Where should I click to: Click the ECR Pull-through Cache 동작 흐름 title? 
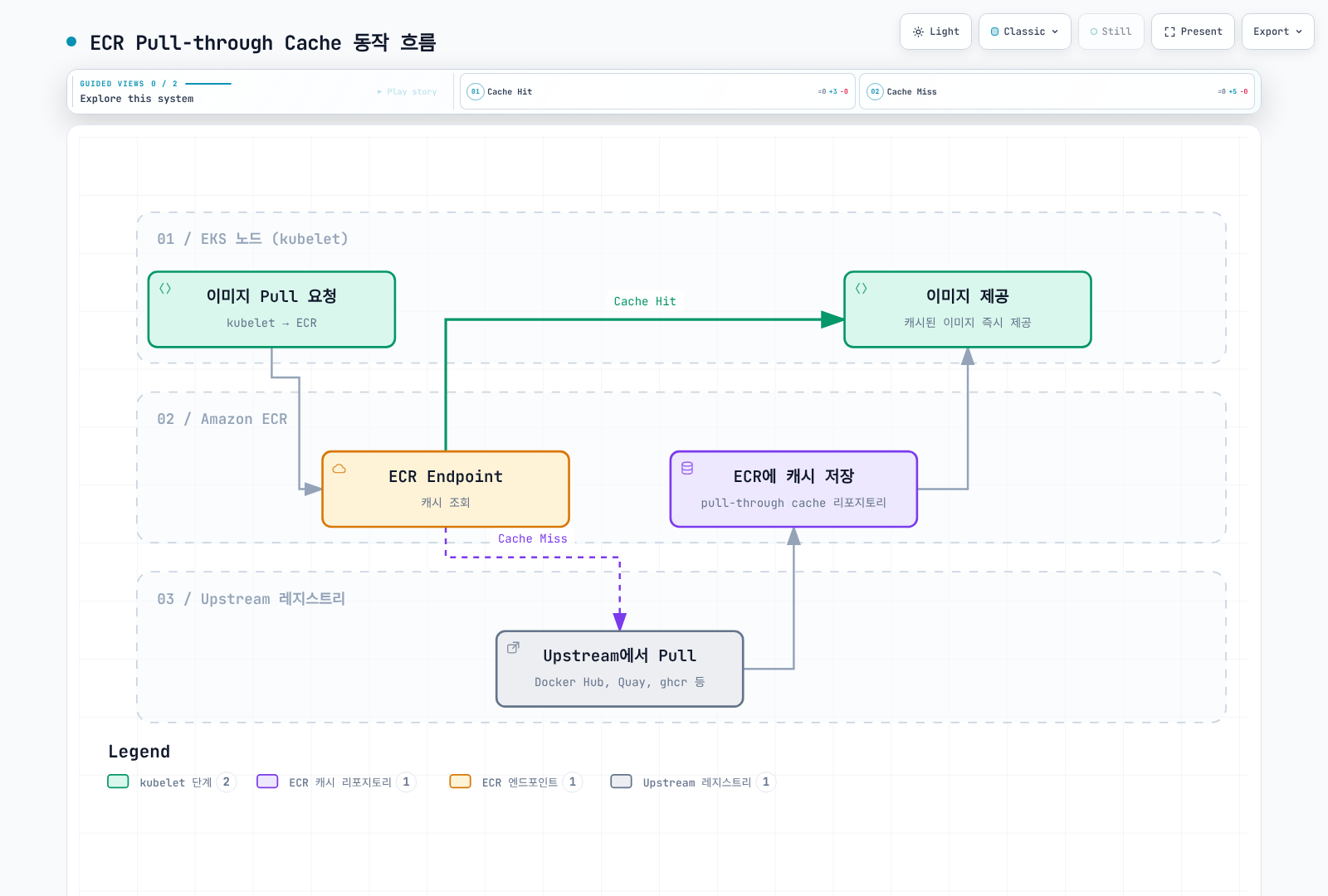262,42
